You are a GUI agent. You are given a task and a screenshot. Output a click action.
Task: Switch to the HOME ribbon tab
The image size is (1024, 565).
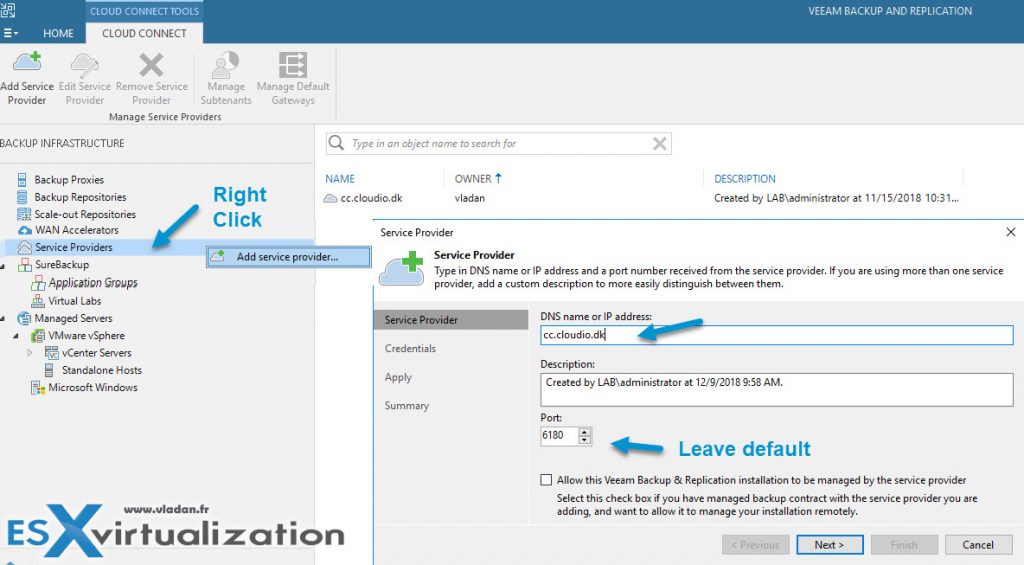[x=58, y=33]
